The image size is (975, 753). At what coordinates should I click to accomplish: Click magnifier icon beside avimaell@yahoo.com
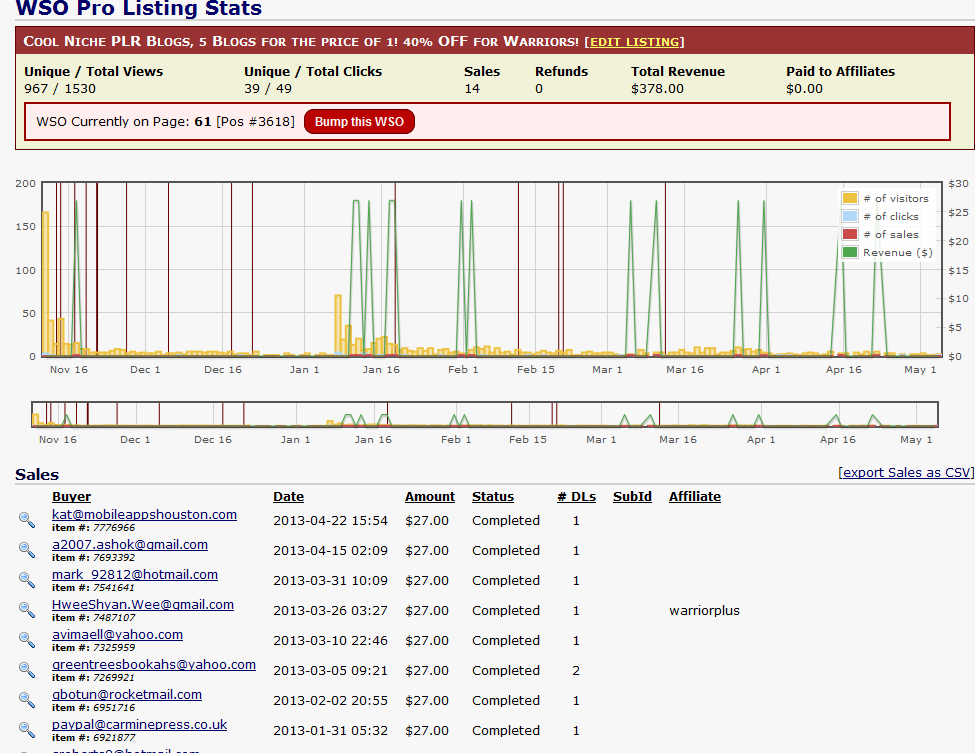[27, 640]
